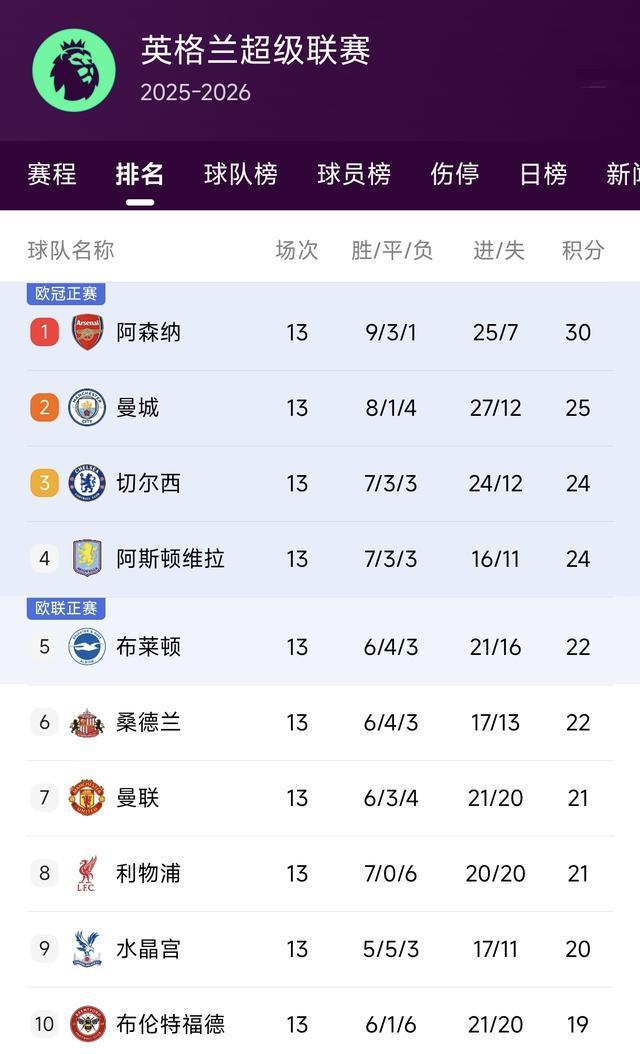The width and height of the screenshot is (640, 1054).
Task: Click the Manchester United red devil badge
Action: 86,797
